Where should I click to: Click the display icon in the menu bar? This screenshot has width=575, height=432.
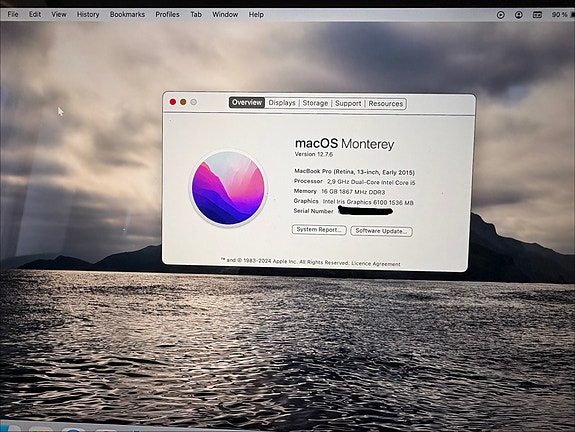[537, 15]
